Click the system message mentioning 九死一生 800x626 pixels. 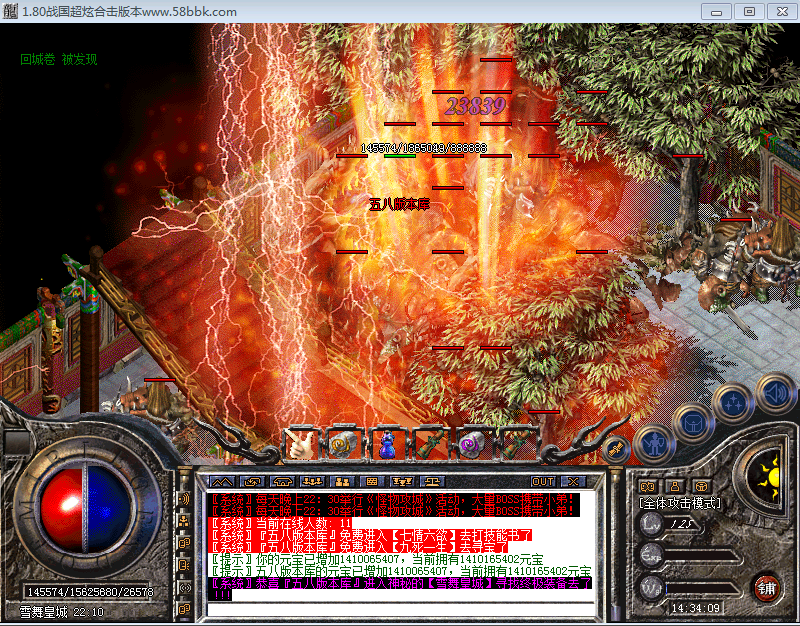point(359,547)
